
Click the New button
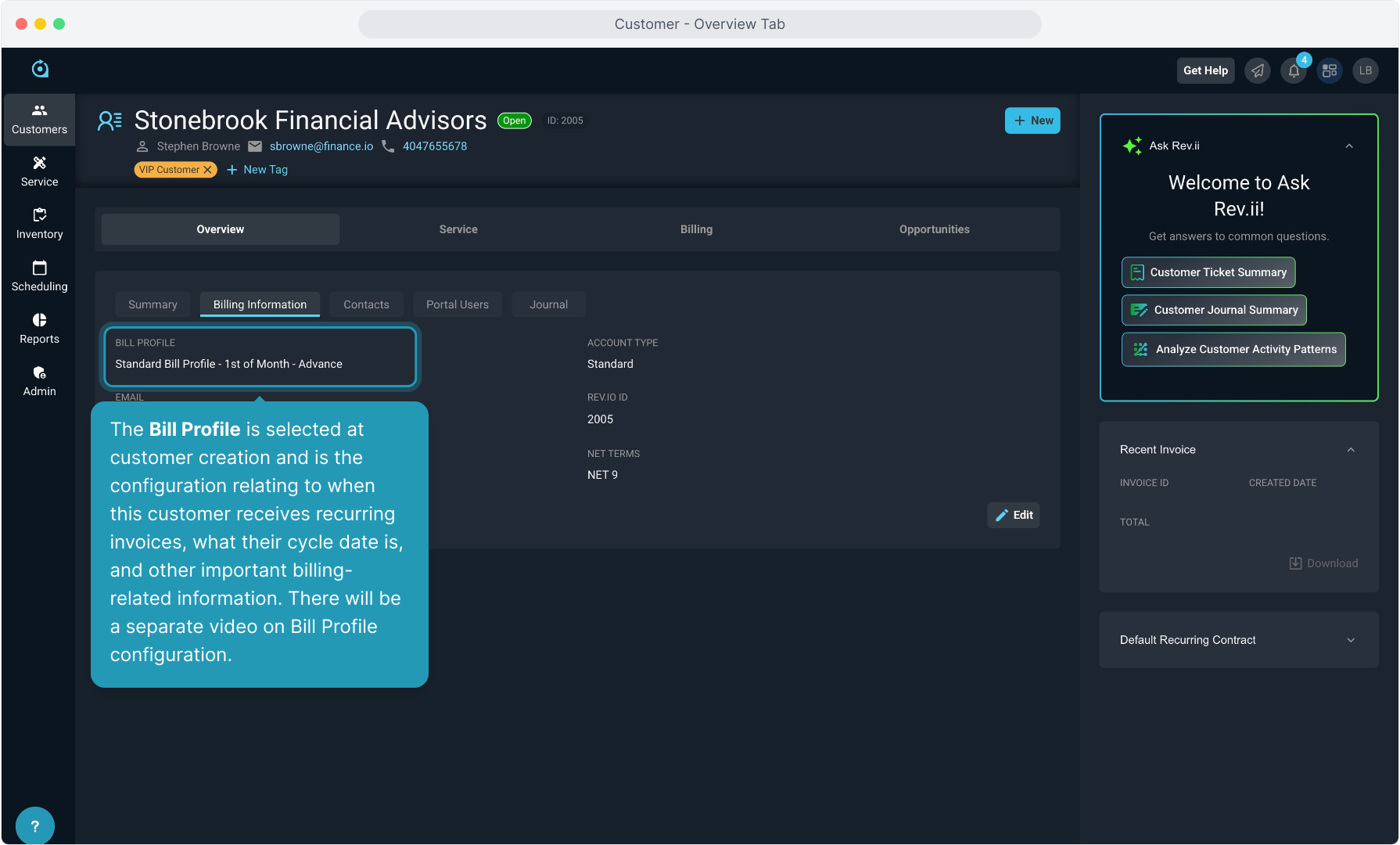1032,120
